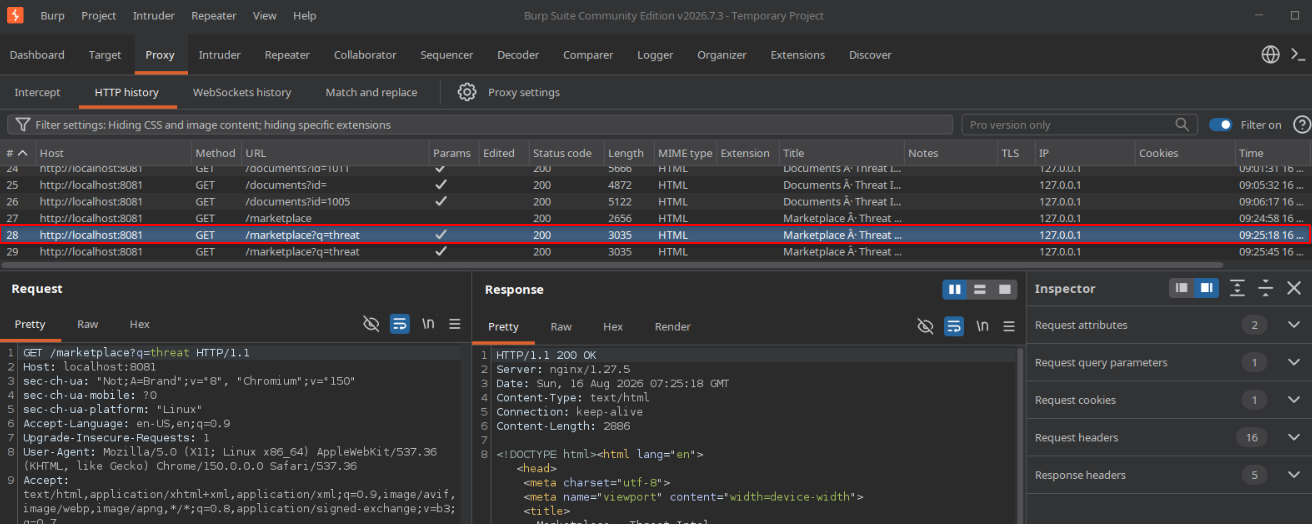The image size is (1312, 524).
Task: Open the Repeater menu in menu bar
Action: [x=214, y=15]
